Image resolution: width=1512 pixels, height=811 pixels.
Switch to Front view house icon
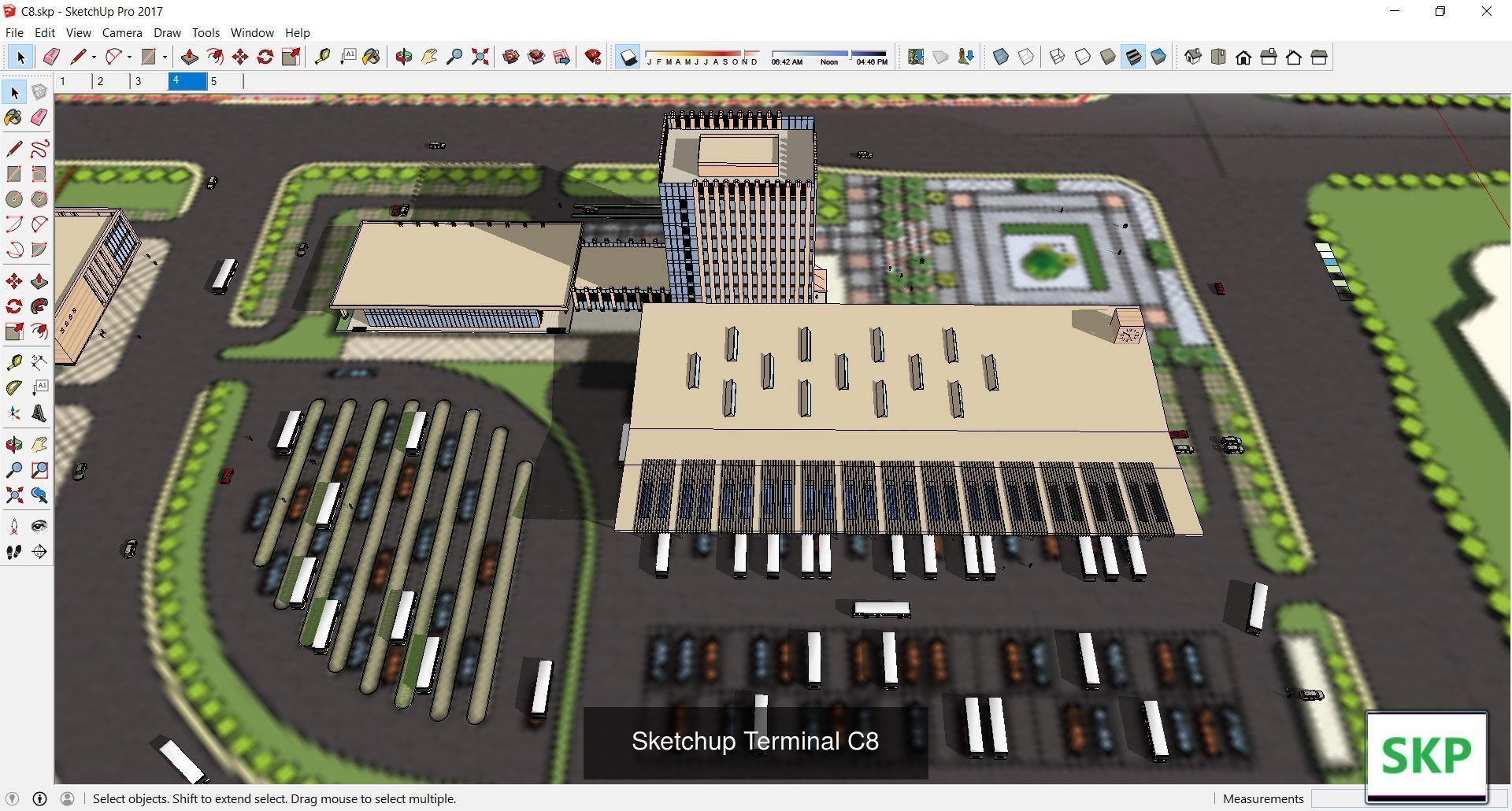pos(1243,57)
